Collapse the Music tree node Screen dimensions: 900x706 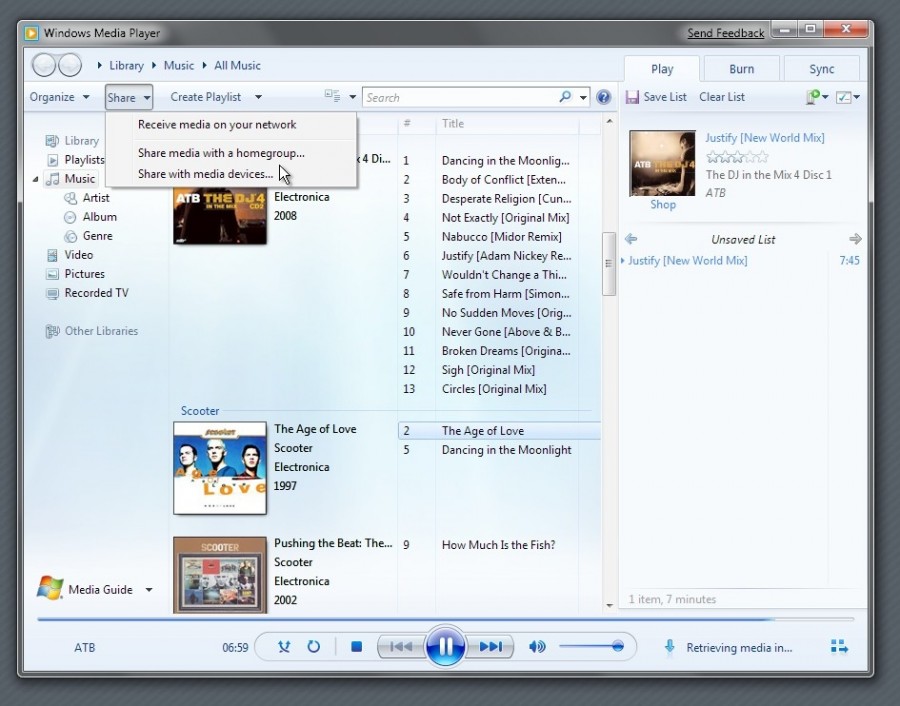(x=36, y=179)
